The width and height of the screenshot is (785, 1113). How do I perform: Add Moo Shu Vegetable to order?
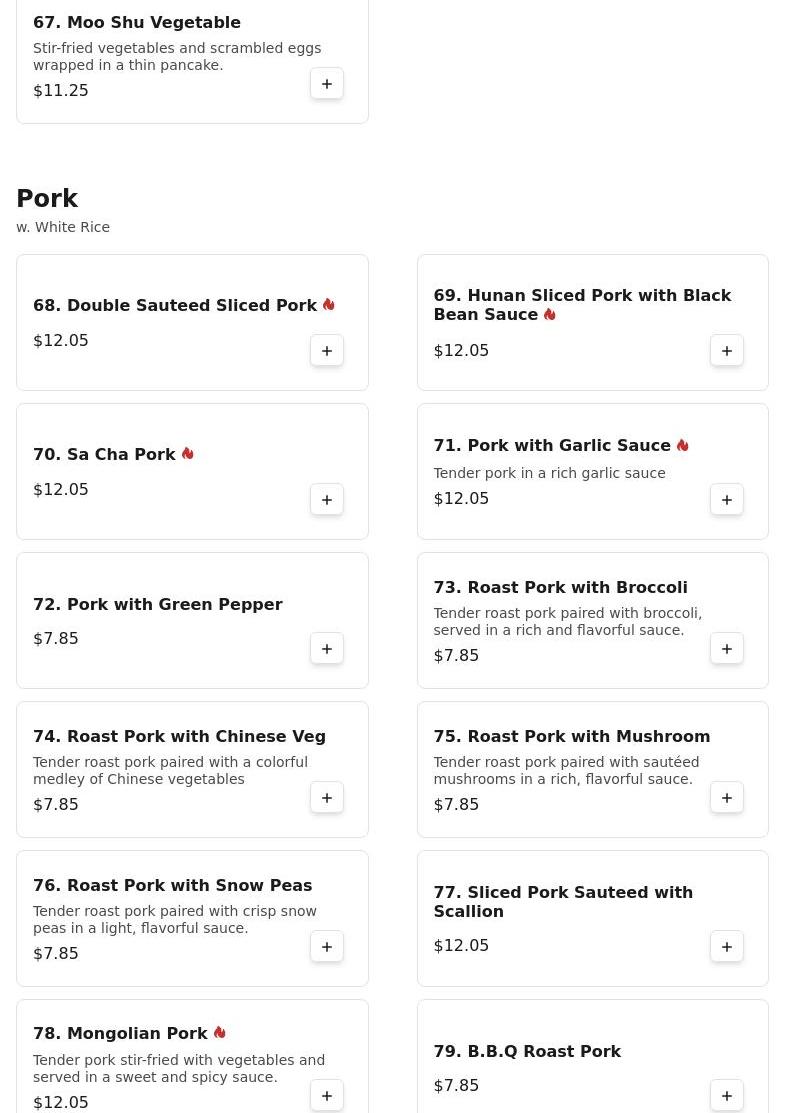(327, 84)
